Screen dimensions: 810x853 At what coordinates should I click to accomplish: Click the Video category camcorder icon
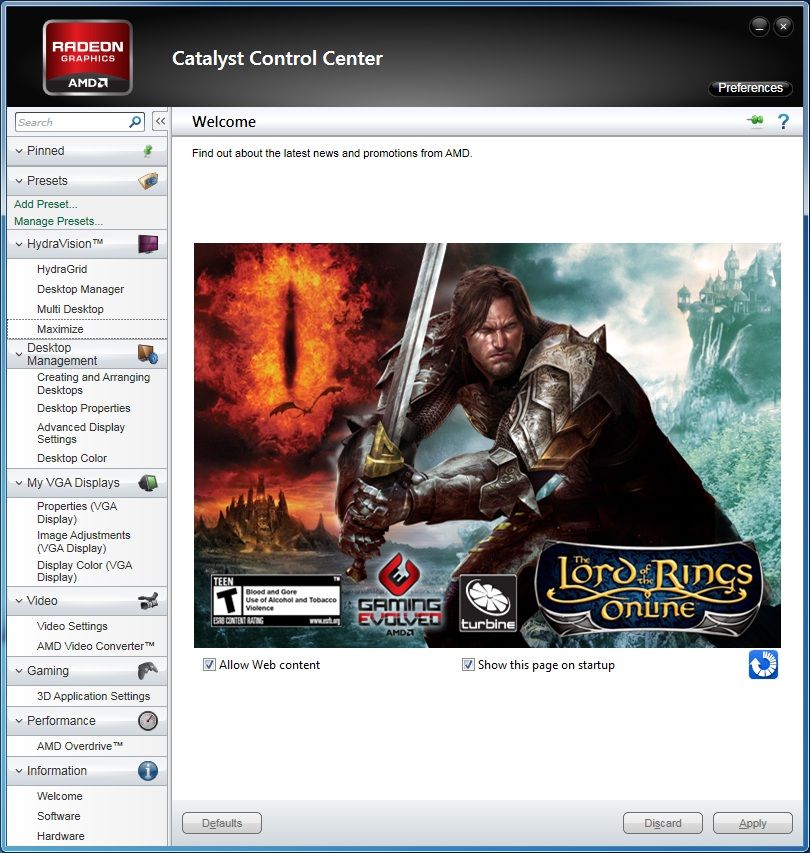(148, 601)
